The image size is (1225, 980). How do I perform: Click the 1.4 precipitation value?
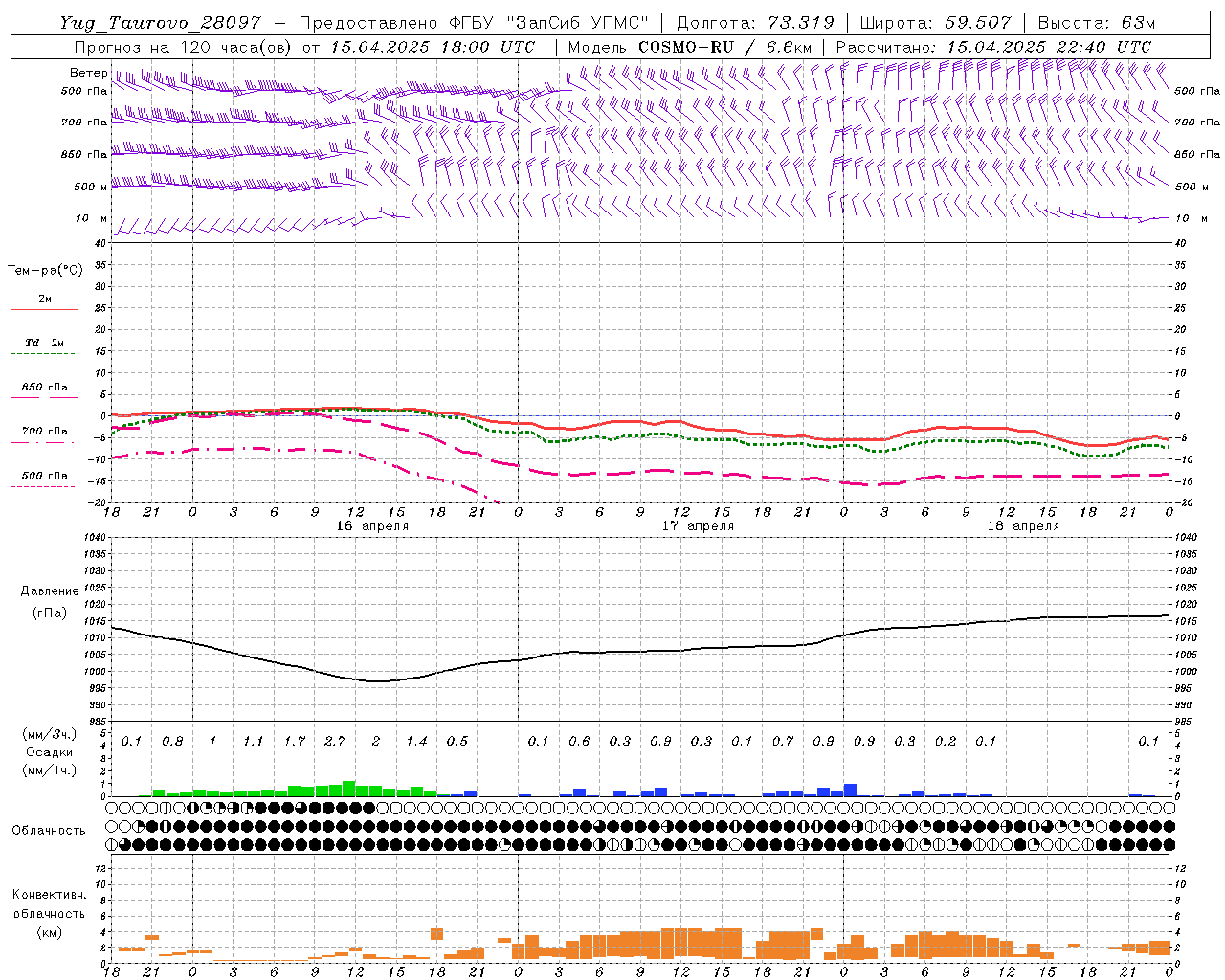[x=416, y=742]
